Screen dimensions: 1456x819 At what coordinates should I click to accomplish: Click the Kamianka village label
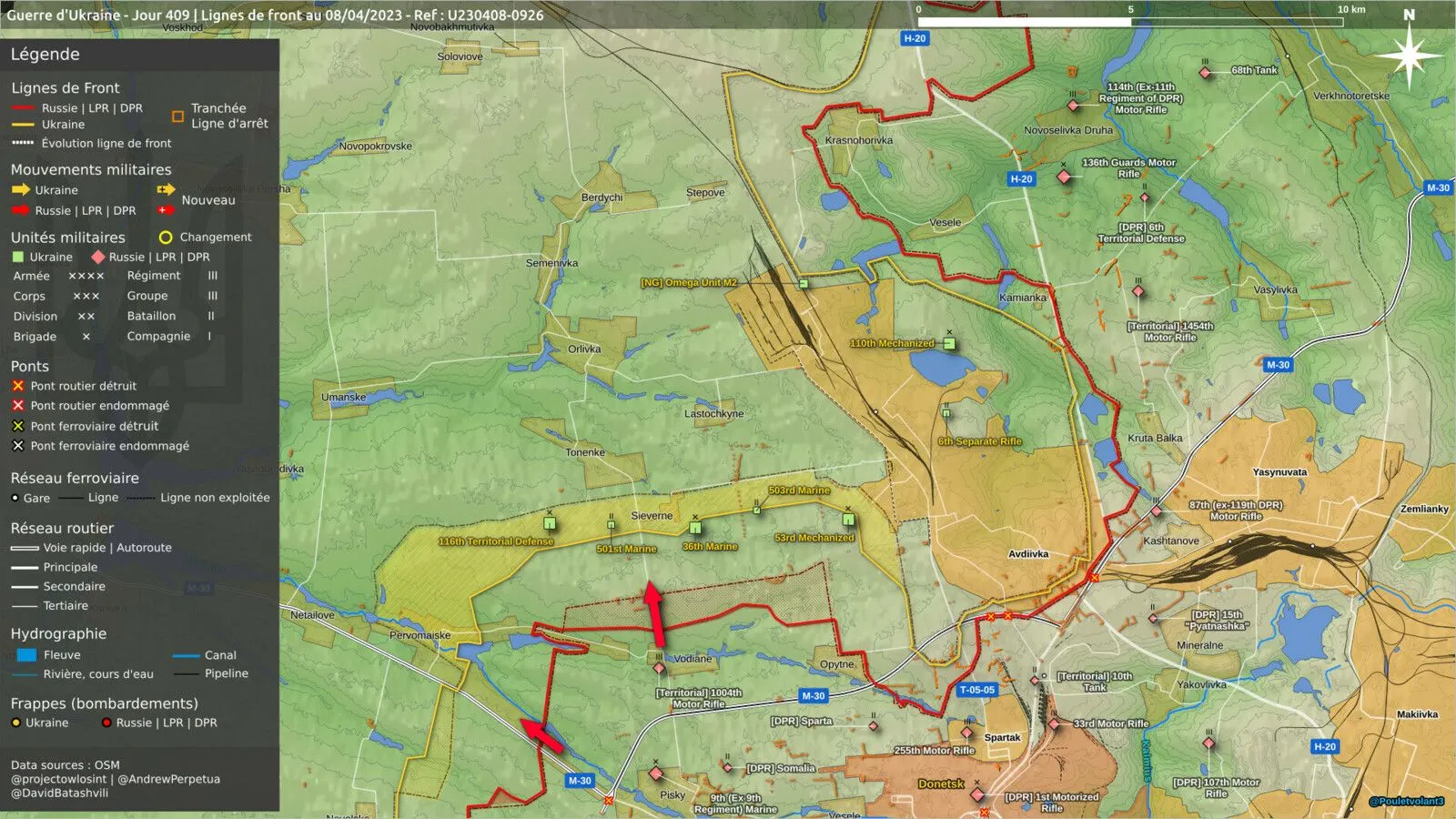click(1023, 298)
